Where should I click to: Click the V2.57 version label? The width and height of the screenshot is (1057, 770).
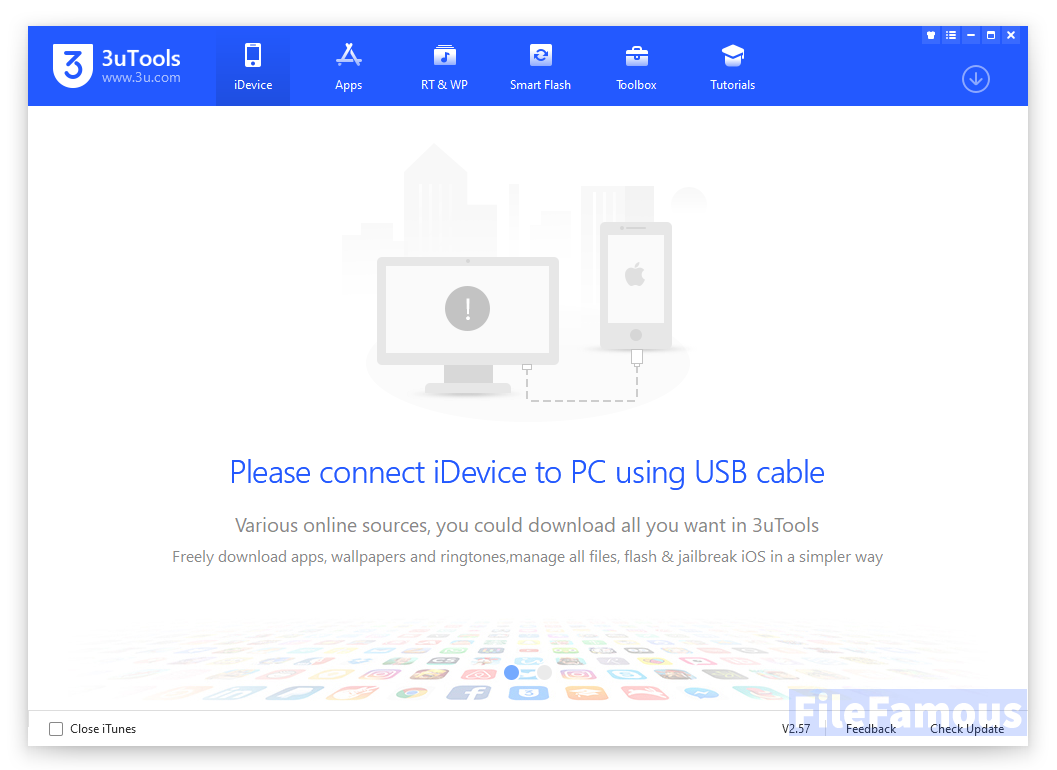(x=796, y=729)
